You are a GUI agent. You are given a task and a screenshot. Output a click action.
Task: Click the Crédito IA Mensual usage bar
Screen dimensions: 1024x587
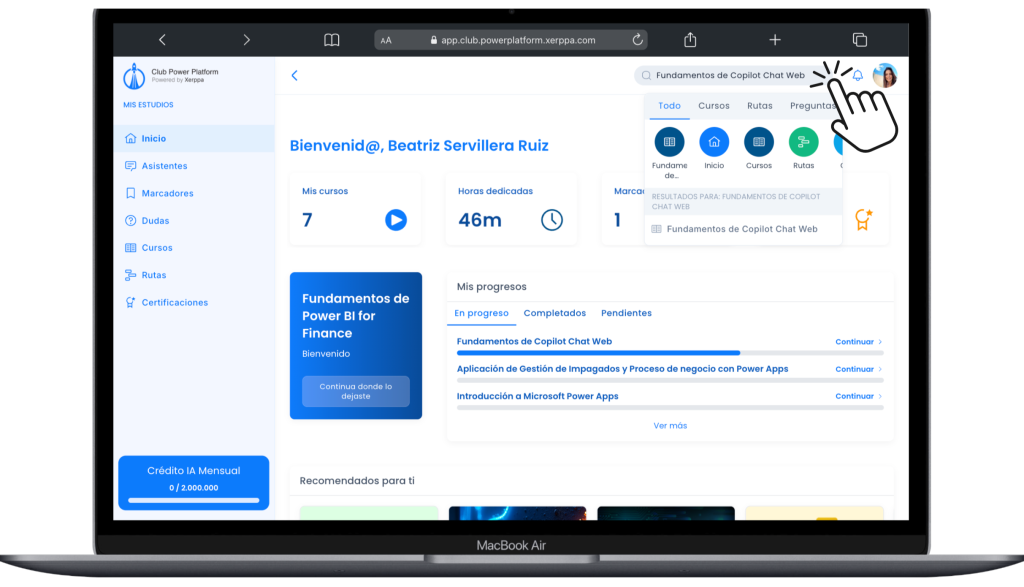(194, 501)
